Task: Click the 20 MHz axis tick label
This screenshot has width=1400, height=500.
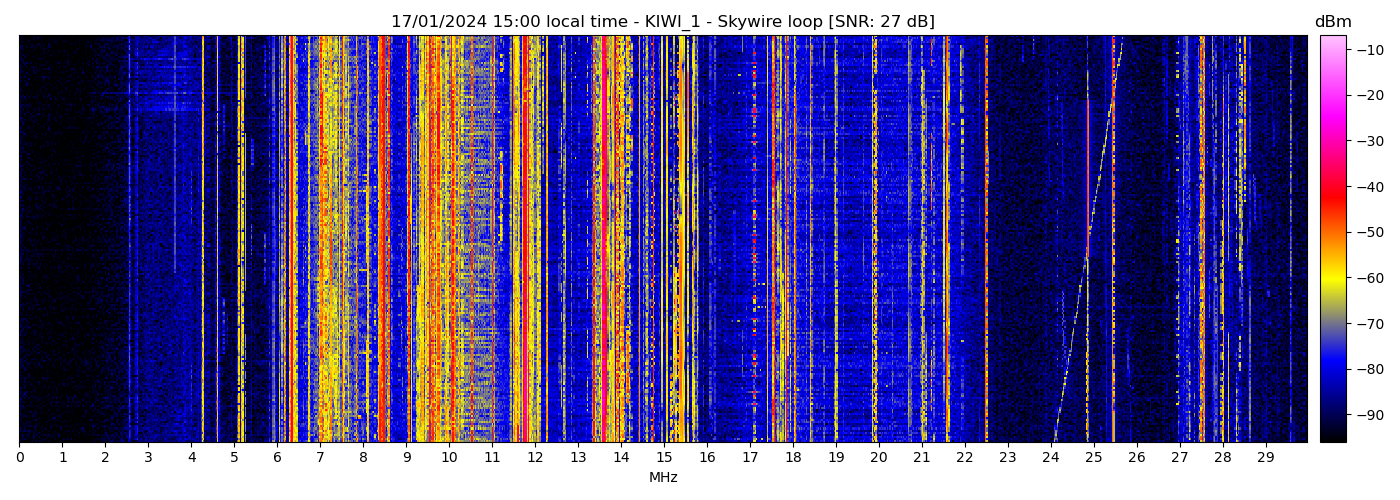Action: pos(879,458)
